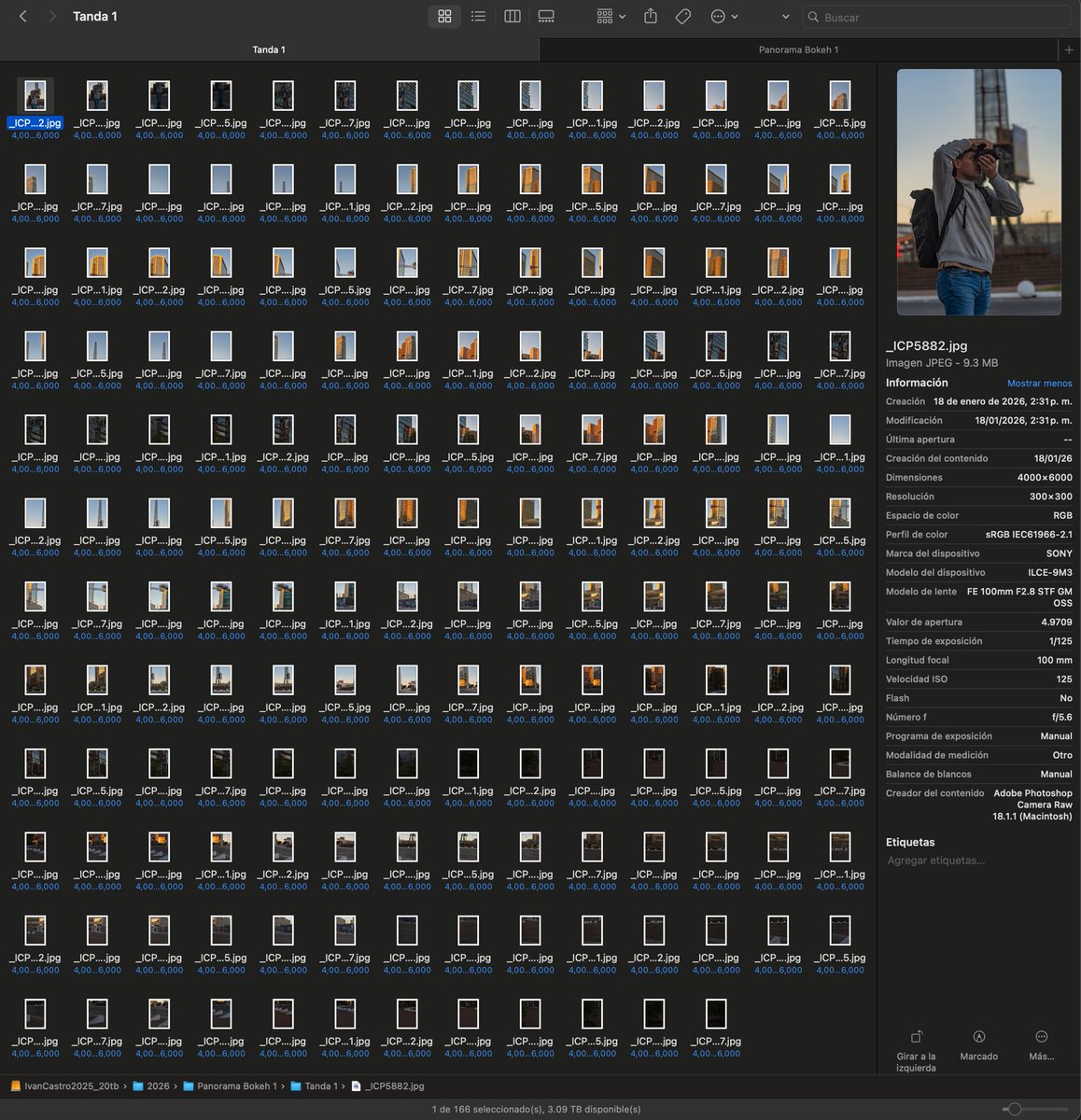Switch to gallery view
The height and width of the screenshot is (1120, 1081).
pos(546,16)
